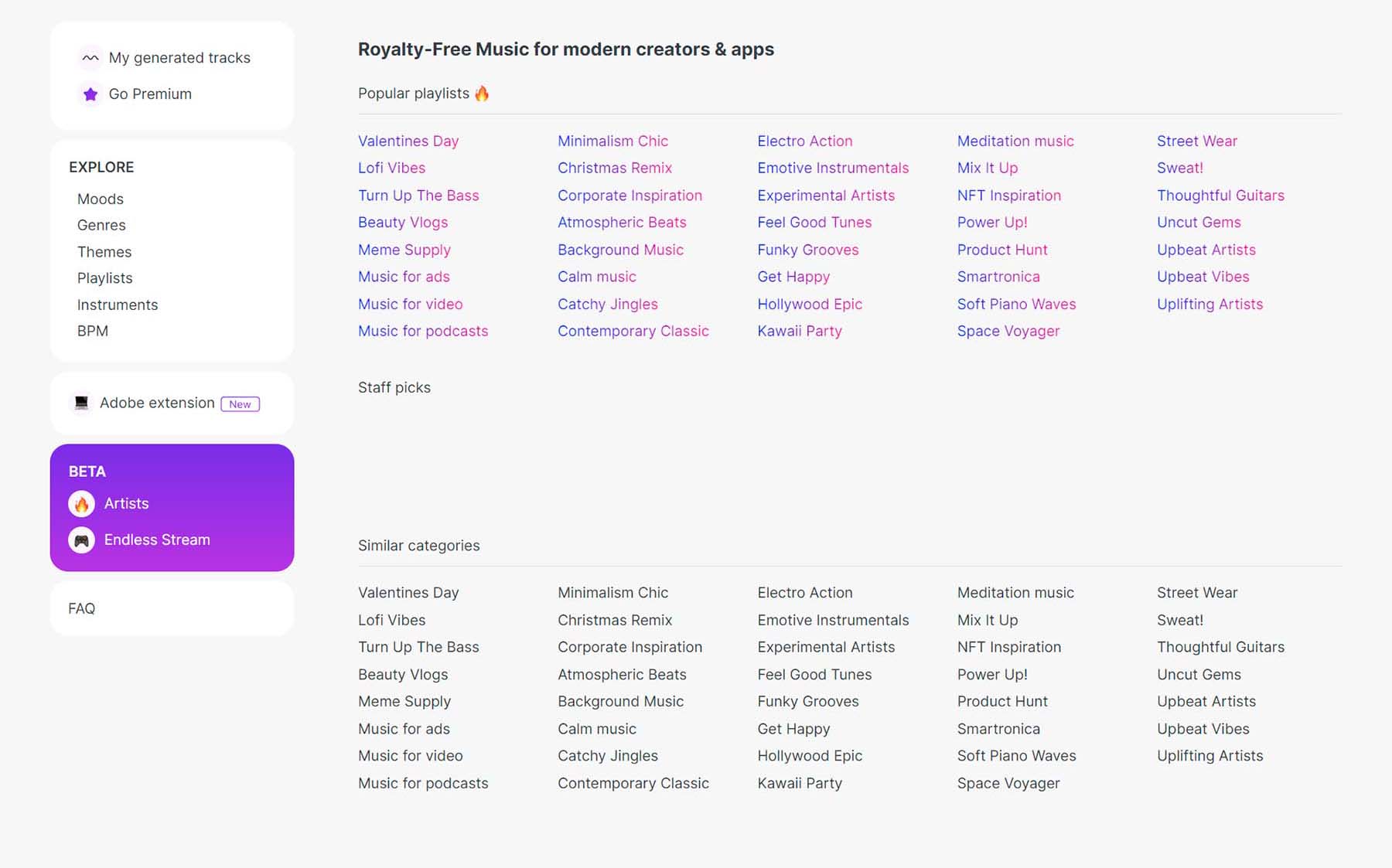Select Instruments under Explore
1392x868 pixels.
pyautogui.click(x=118, y=305)
